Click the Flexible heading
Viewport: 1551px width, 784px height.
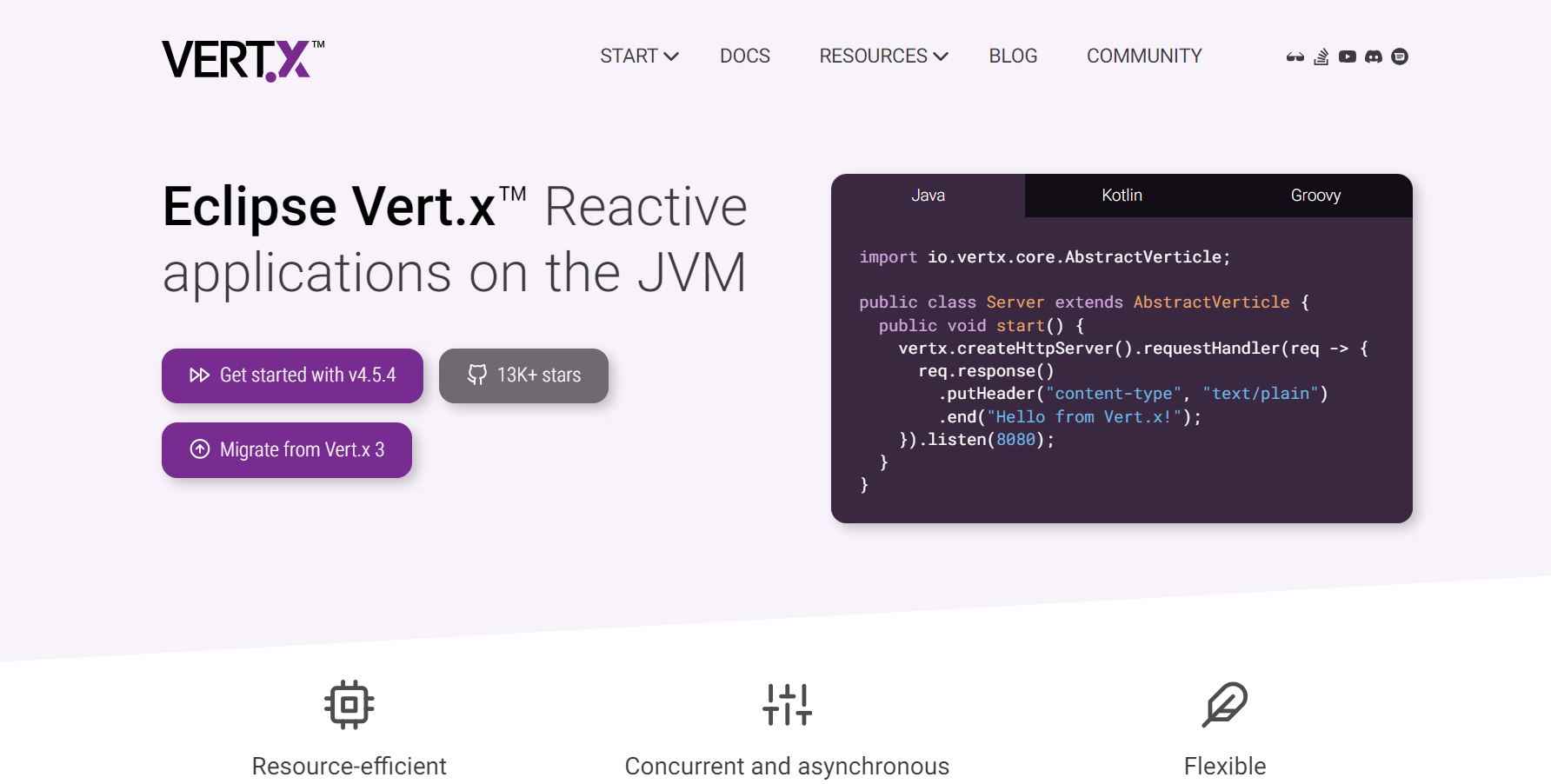[1225, 767]
